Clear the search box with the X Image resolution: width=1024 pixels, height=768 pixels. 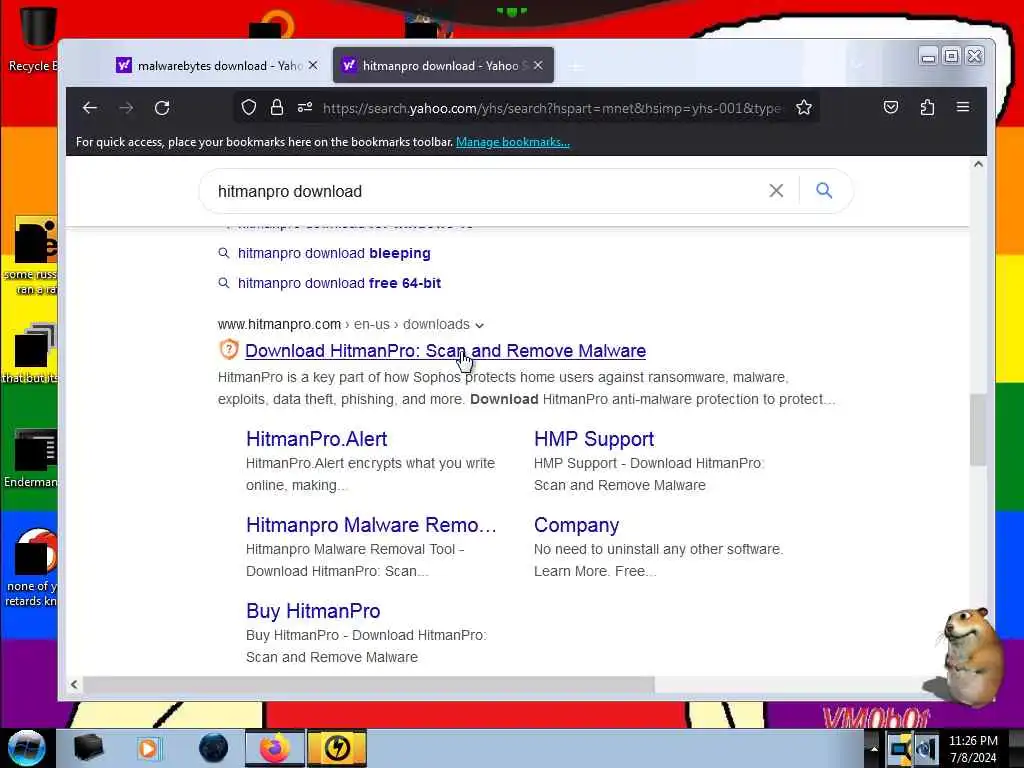[x=776, y=191]
